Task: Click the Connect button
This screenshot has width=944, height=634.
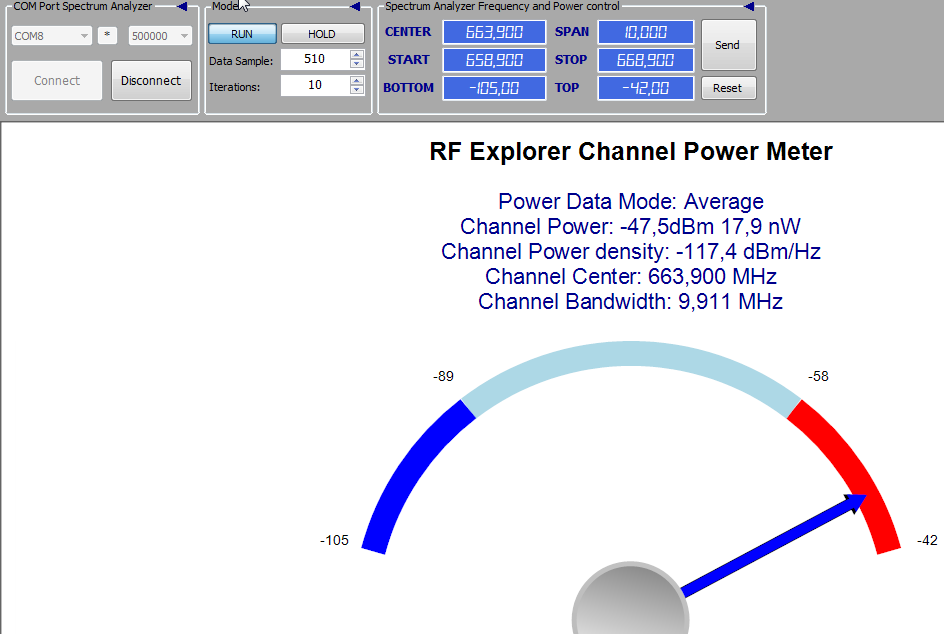Action: coord(57,81)
